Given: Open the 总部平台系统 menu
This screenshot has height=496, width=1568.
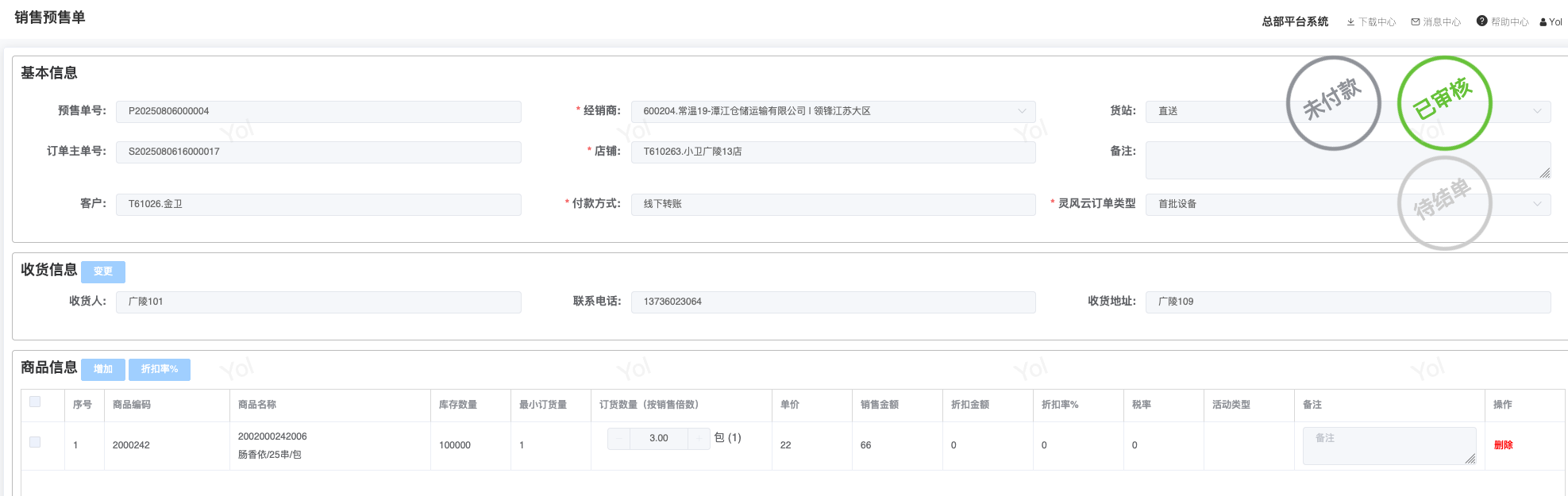Looking at the screenshot, I should pos(1295,21).
